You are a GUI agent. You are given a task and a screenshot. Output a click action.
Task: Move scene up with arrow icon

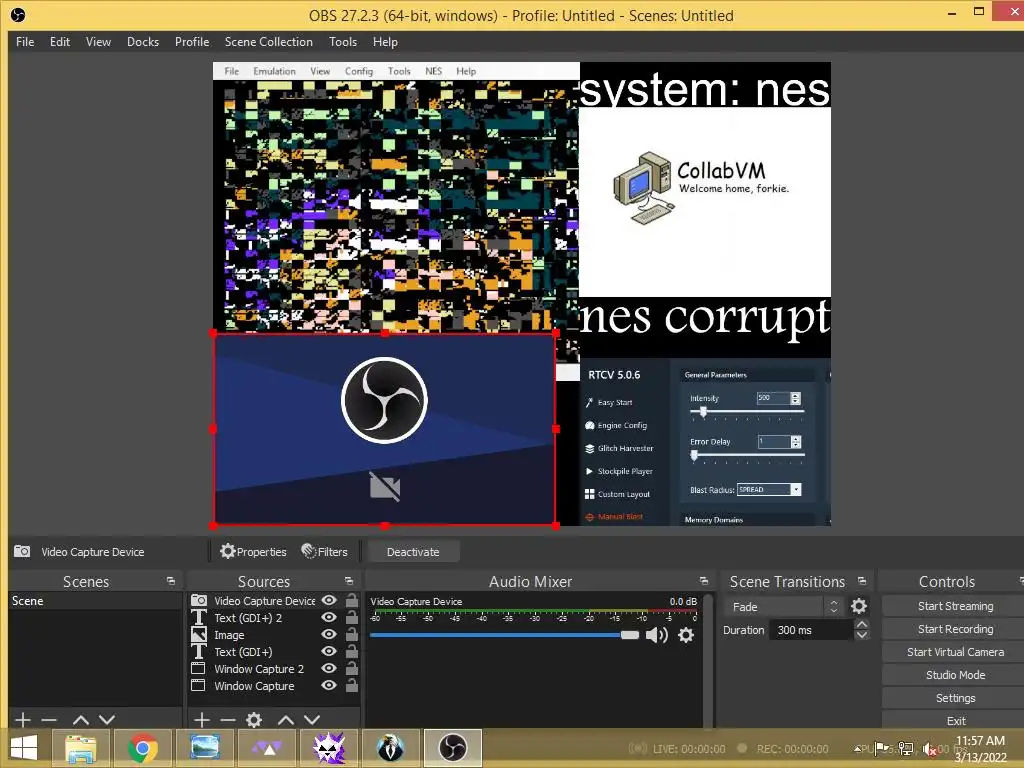pos(81,720)
